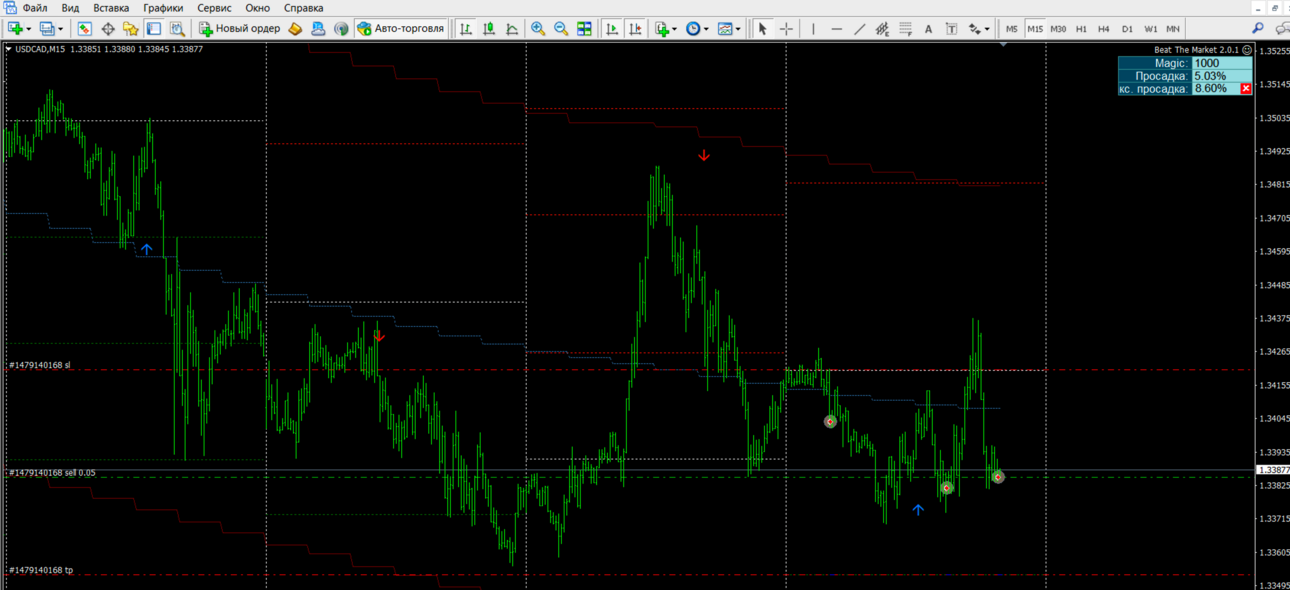Open the Вид menu
The height and width of the screenshot is (590, 1290).
(70, 8)
